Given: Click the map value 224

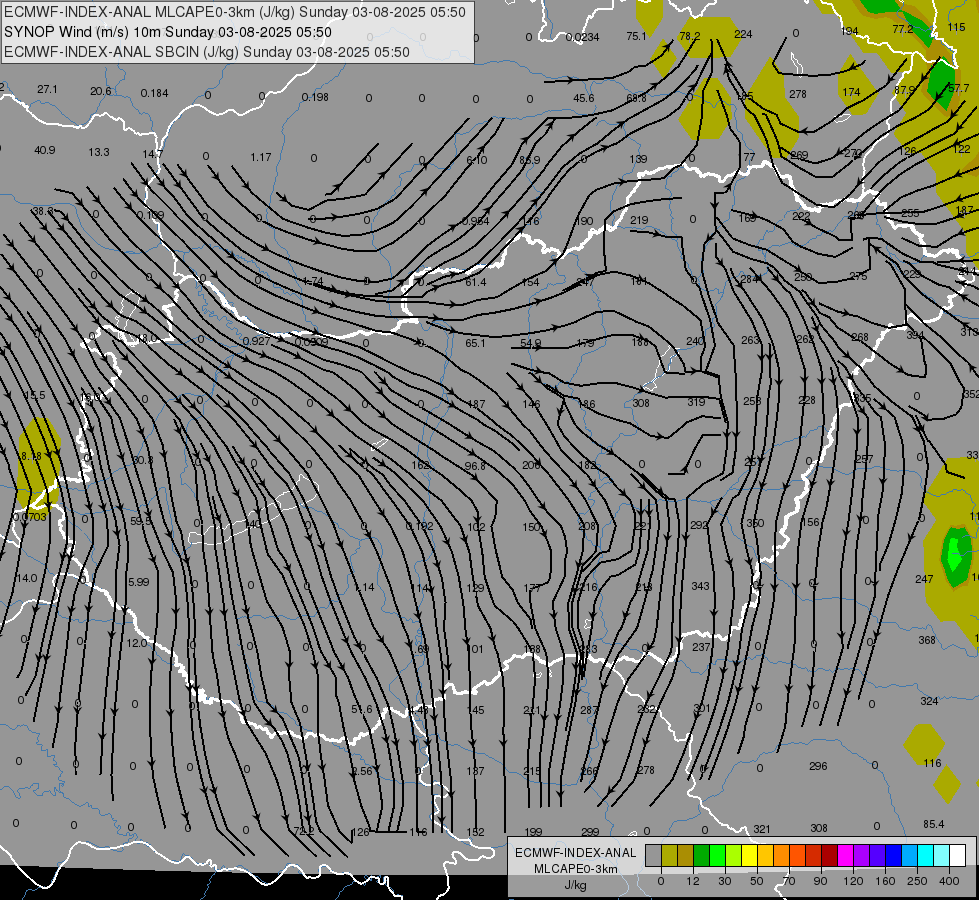Looking at the screenshot, I should pos(743,34).
